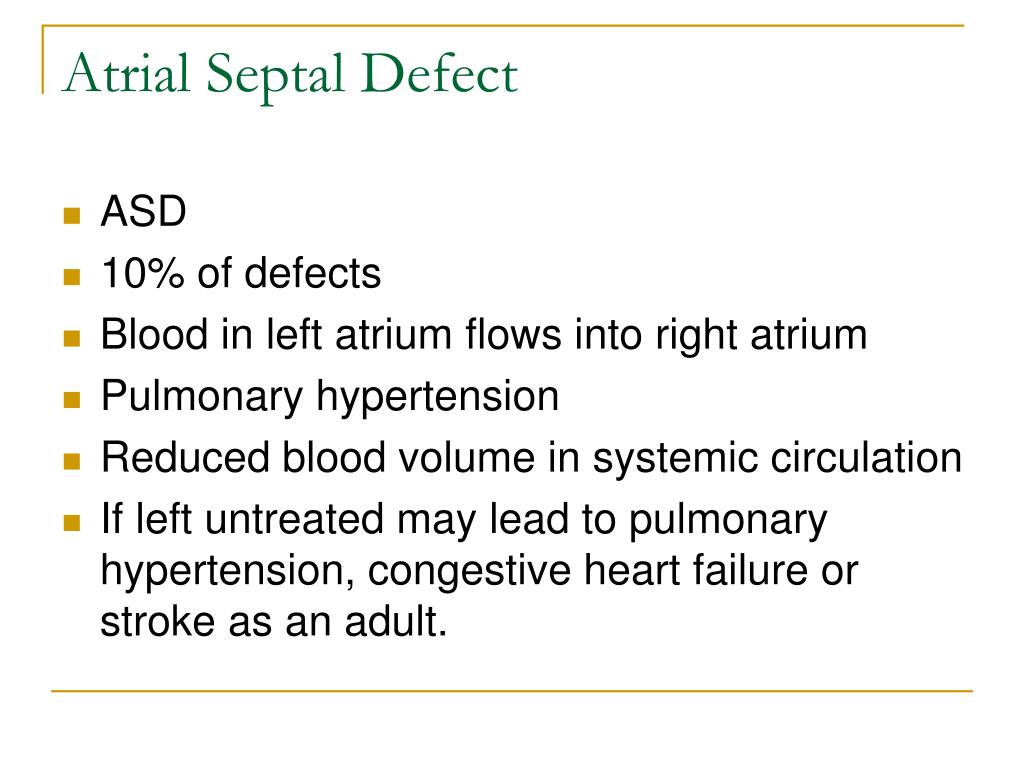
Task: Click the bullet square before 'If left untreated'
Action: click(72, 522)
